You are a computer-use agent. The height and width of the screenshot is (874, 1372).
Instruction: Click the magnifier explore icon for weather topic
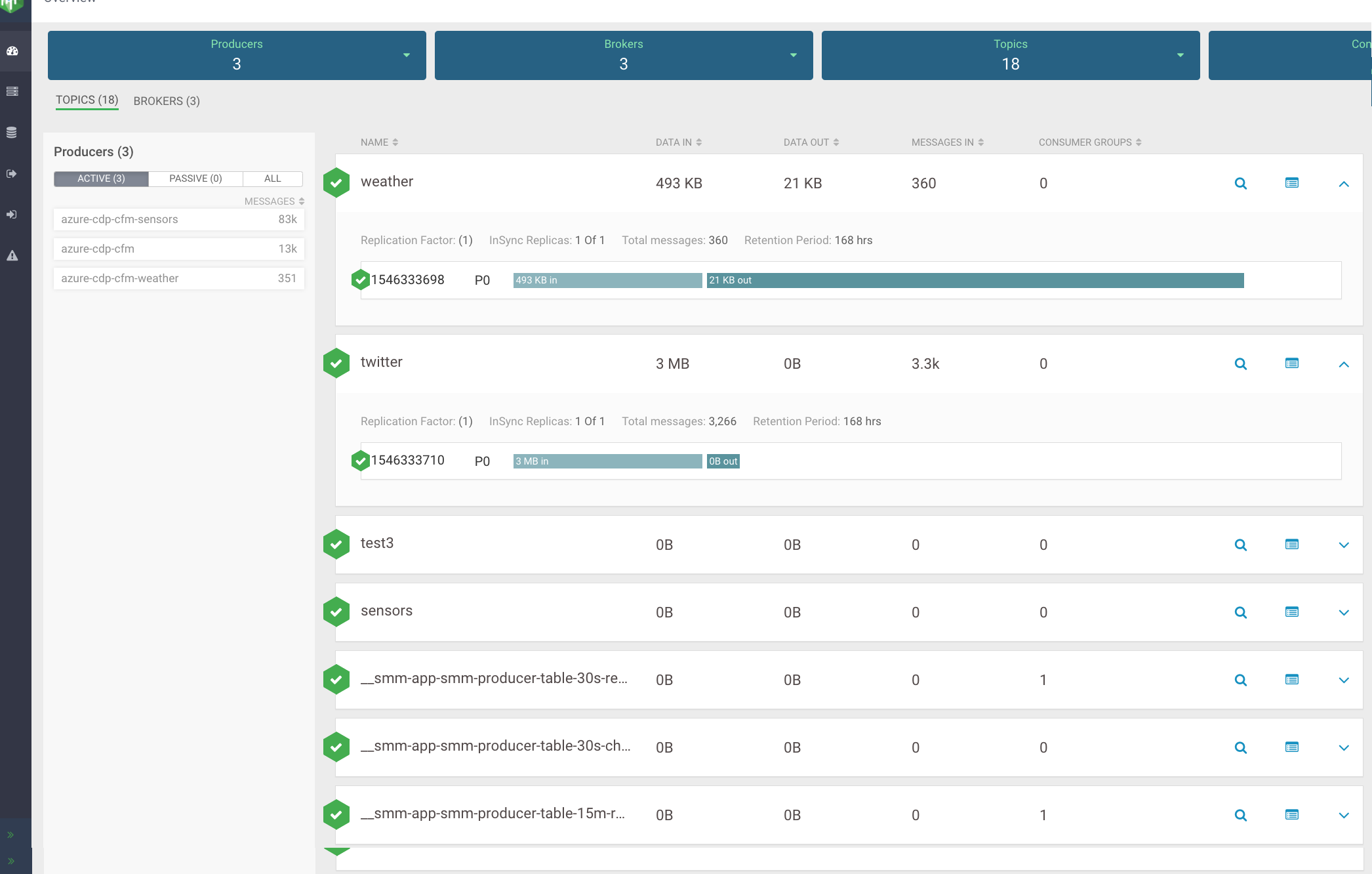(1240, 184)
